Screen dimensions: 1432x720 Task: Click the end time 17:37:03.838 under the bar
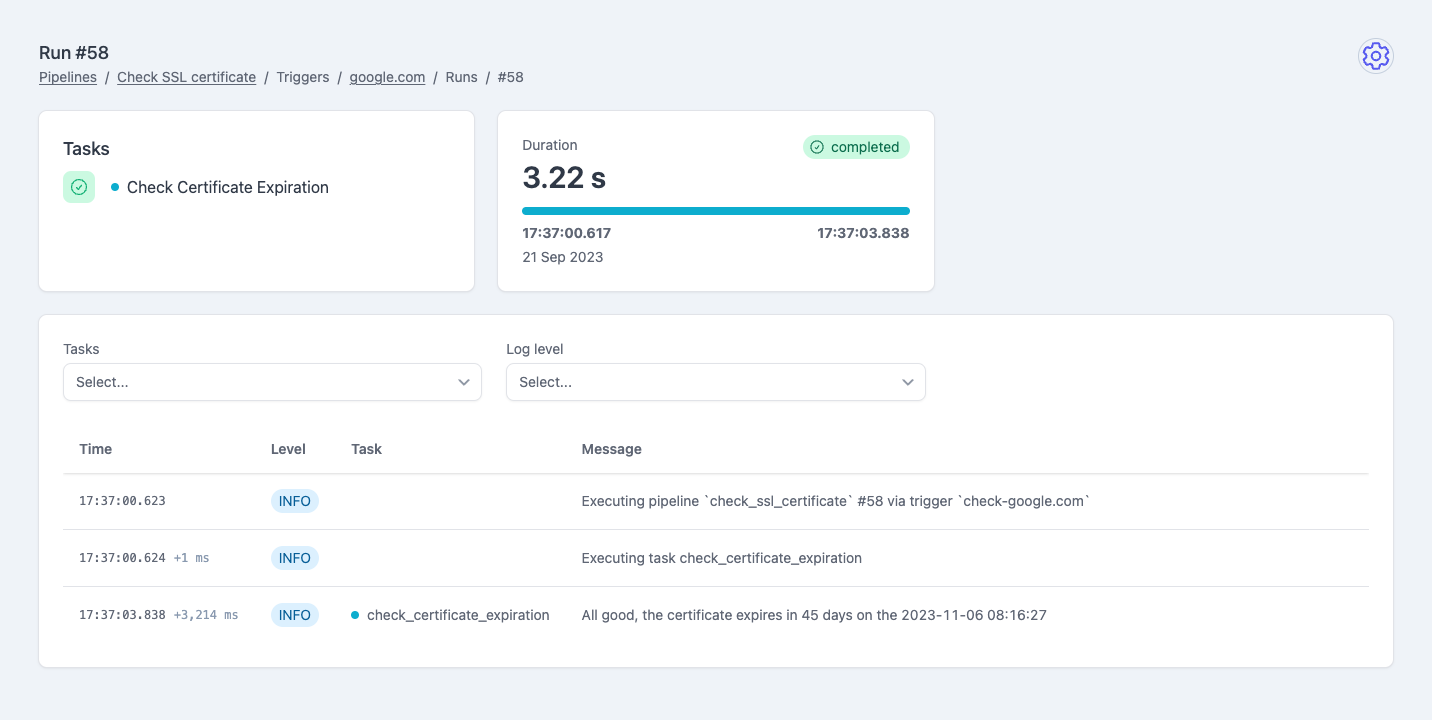point(863,233)
